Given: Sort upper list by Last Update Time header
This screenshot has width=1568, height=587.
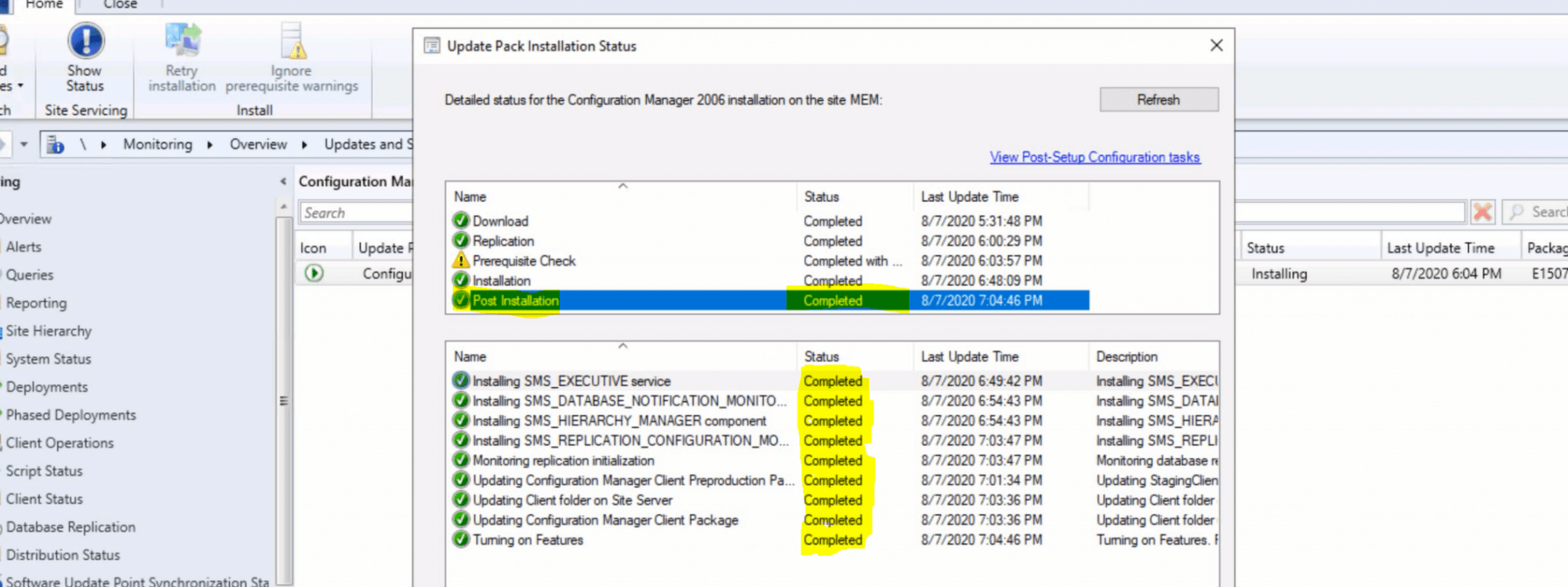Looking at the screenshot, I should [x=1001, y=197].
